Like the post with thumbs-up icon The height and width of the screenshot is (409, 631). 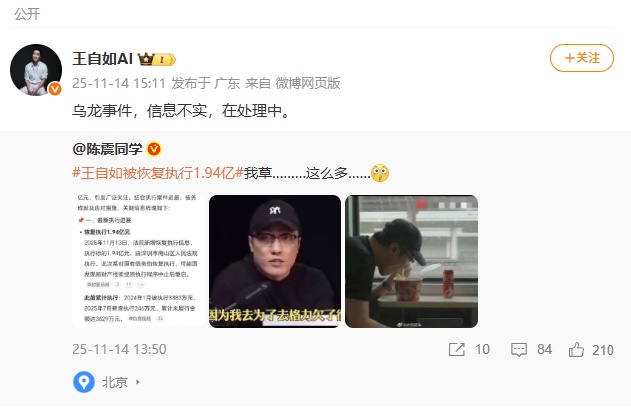576,349
